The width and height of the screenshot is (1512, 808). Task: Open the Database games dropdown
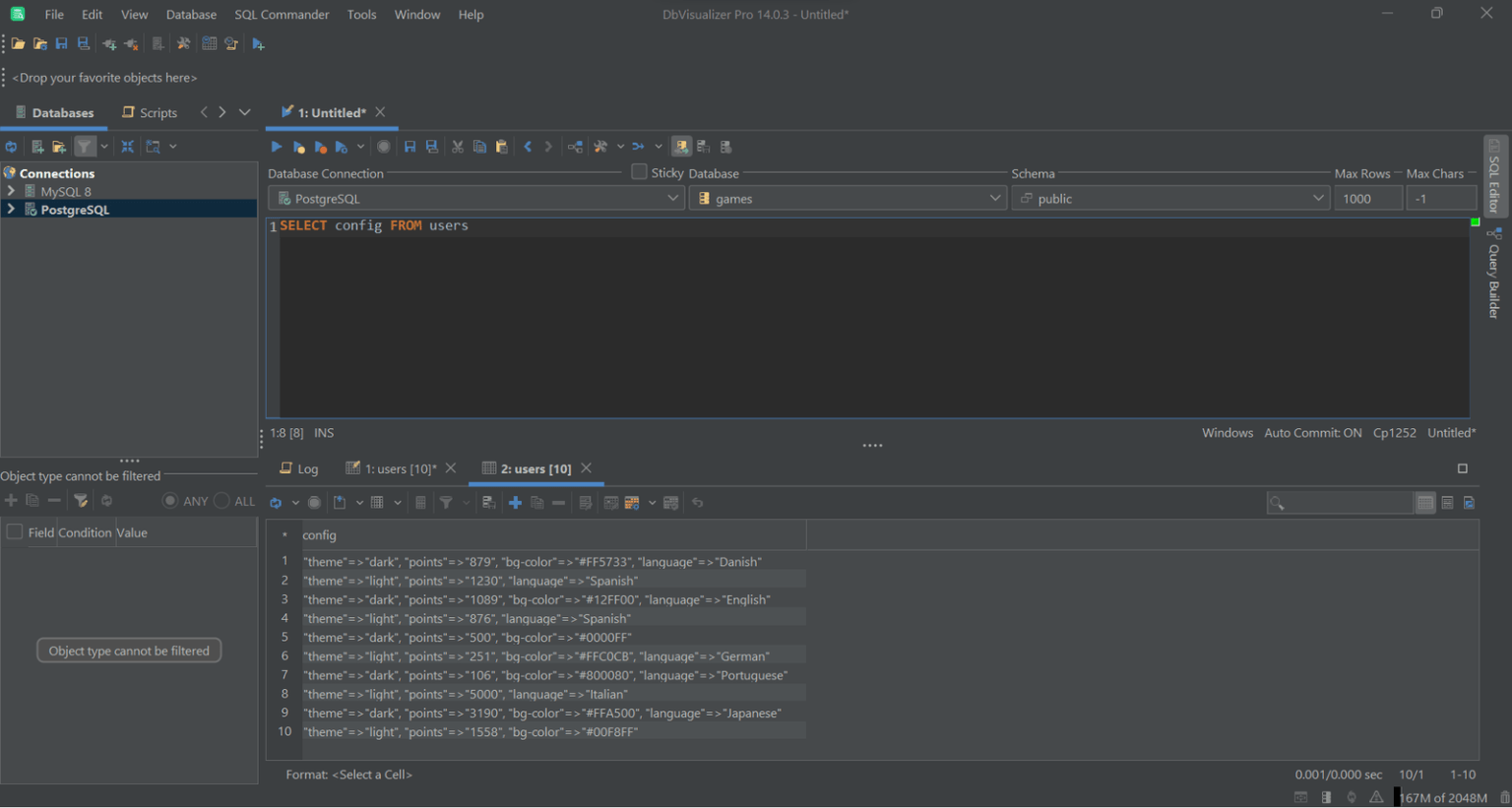pos(848,199)
